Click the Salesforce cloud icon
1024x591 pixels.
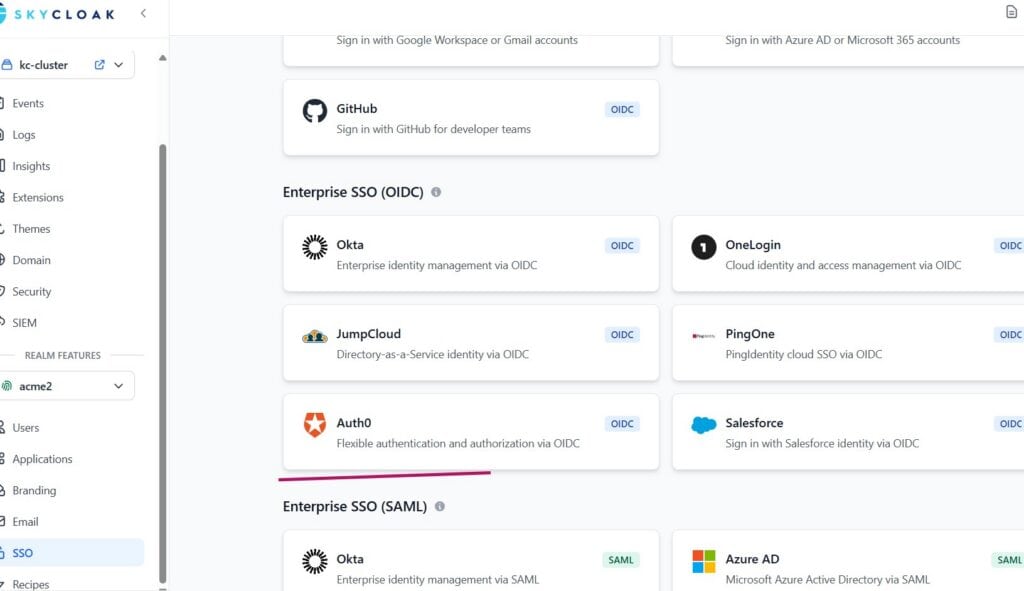tap(704, 426)
